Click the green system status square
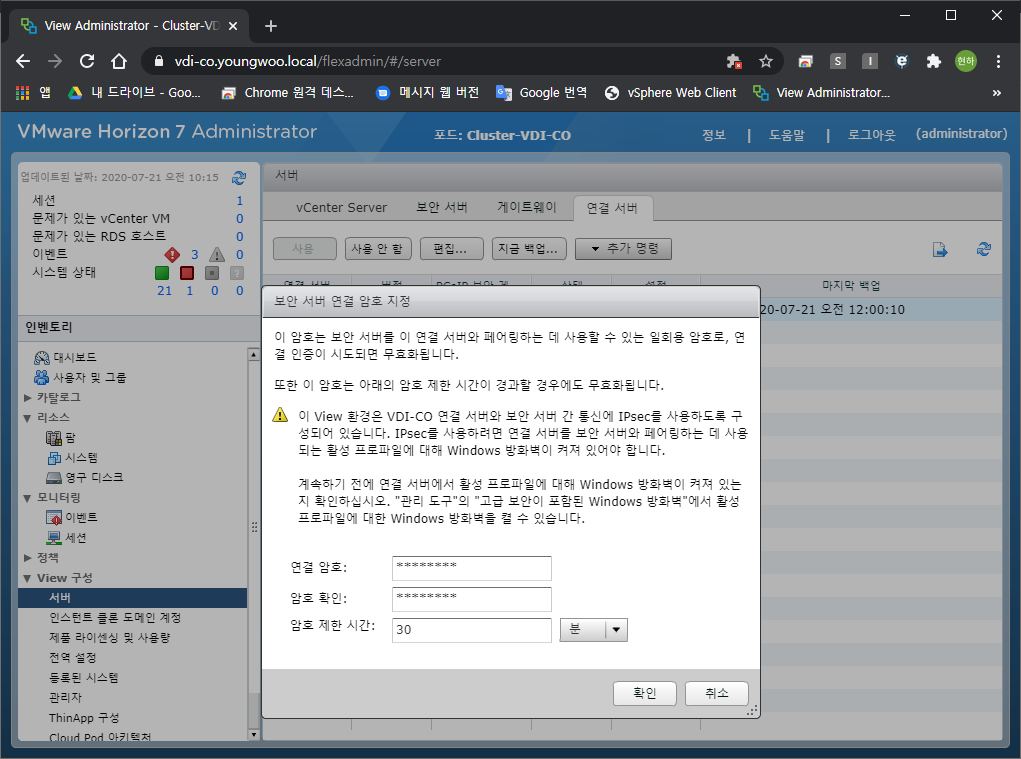The width and height of the screenshot is (1021, 759). pos(162,273)
